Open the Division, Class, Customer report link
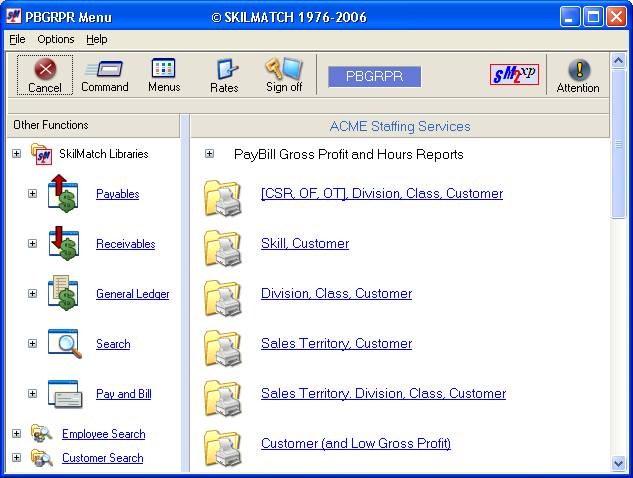Viewport: 633px width, 478px height. [336, 294]
